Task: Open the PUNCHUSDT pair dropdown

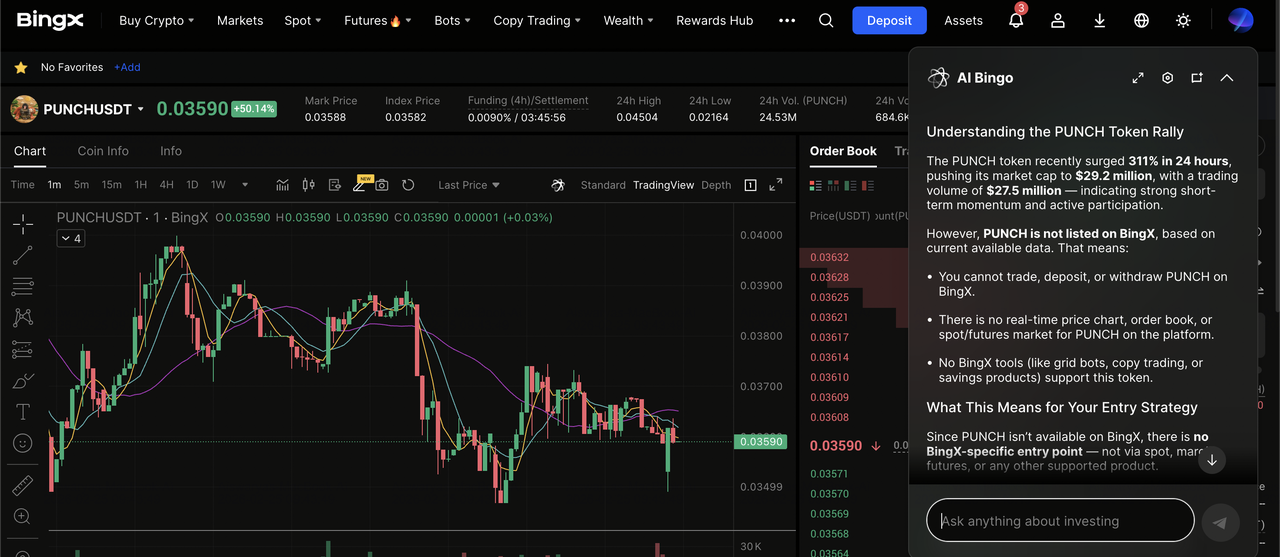Action: [x=141, y=109]
